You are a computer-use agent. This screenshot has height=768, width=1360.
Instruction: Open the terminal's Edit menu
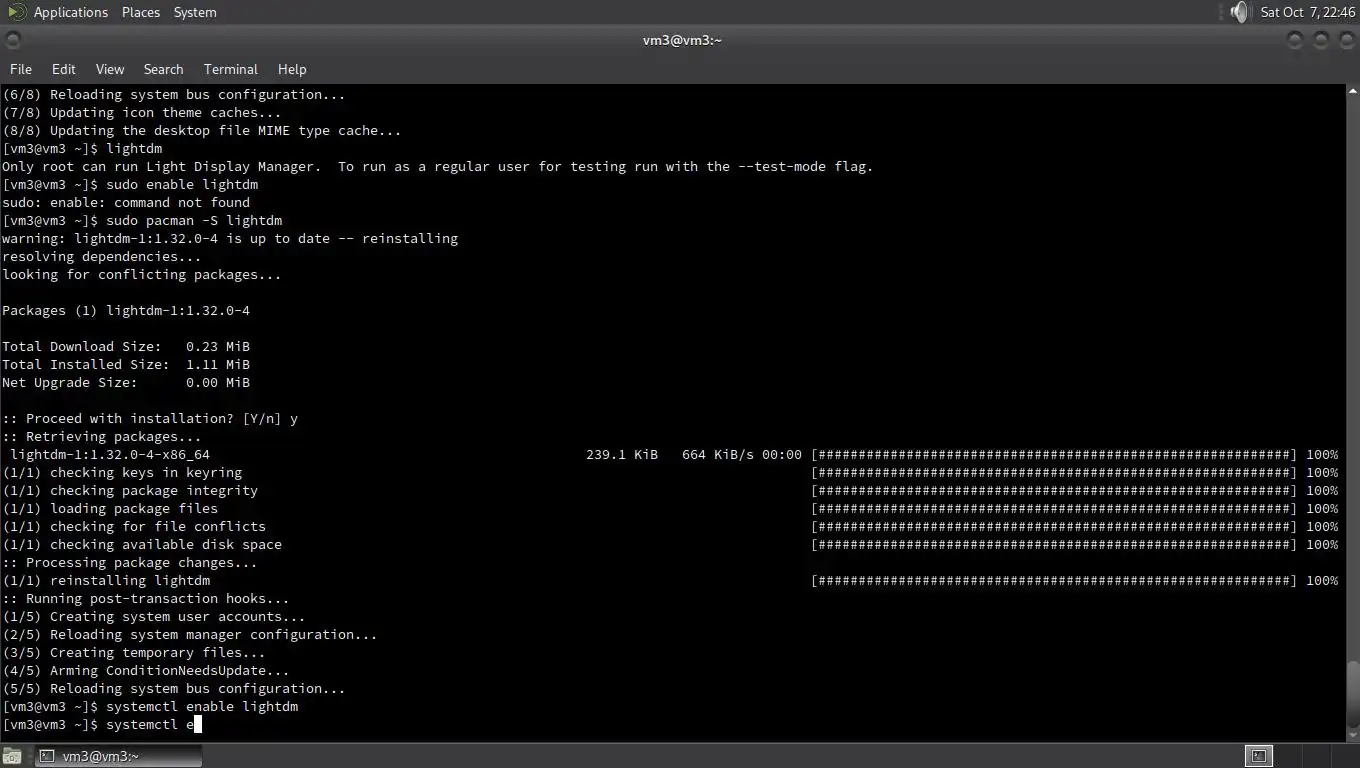(64, 69)
